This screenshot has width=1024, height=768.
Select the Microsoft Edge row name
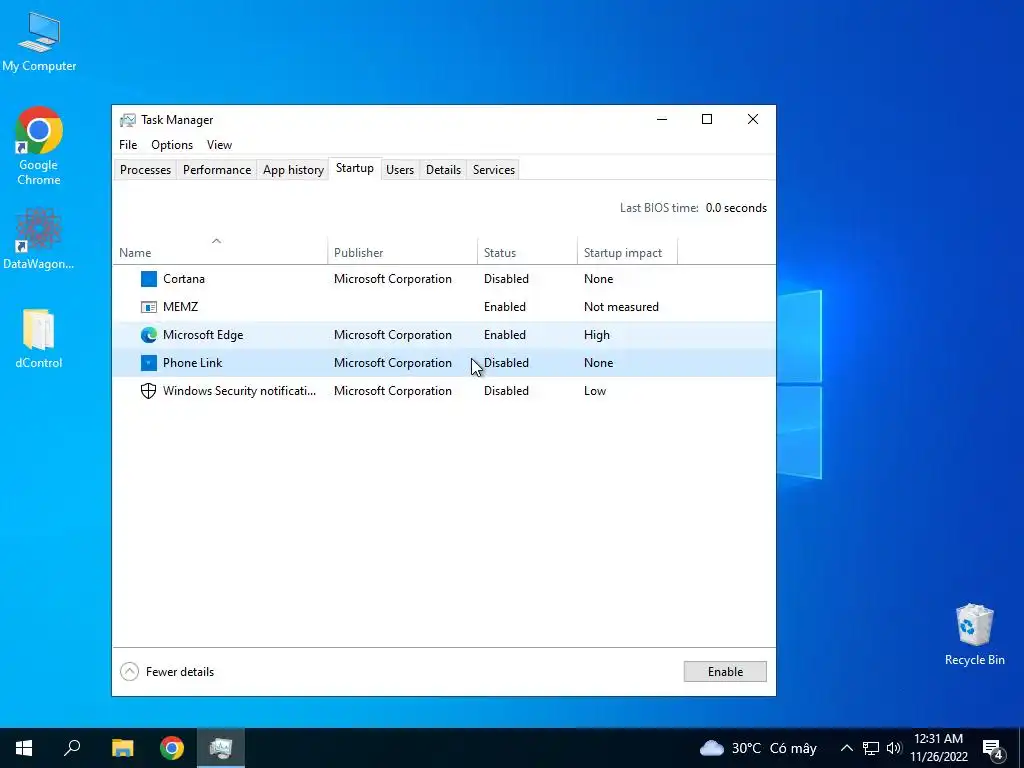[203, 335]
